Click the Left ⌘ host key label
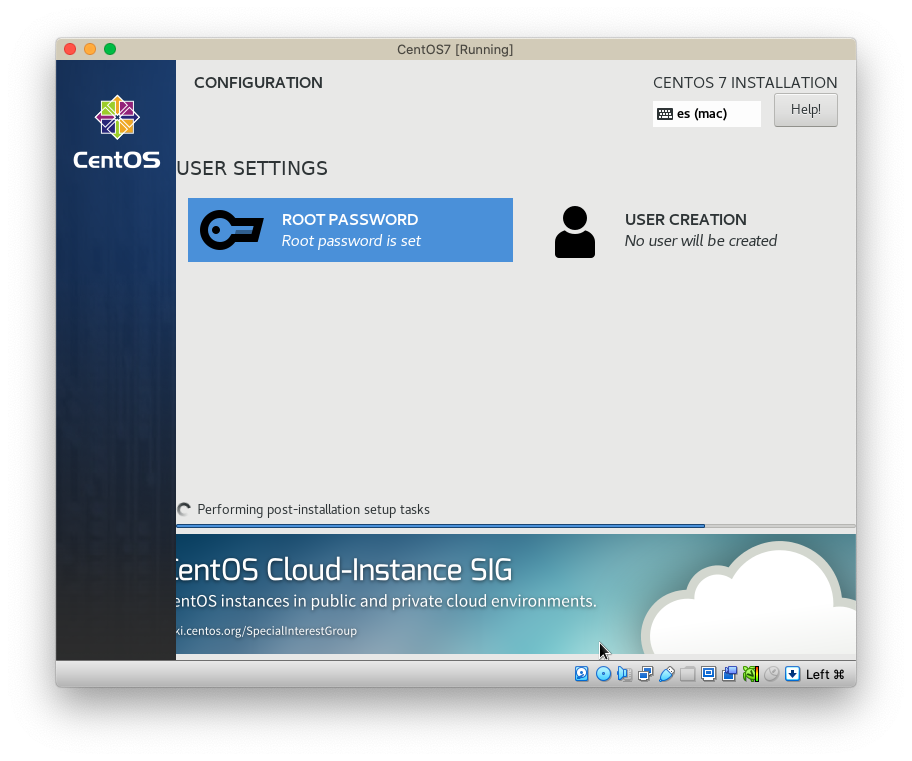Image resolution: width=912 pixels, height=761 pixels. [x=825, y=674]
